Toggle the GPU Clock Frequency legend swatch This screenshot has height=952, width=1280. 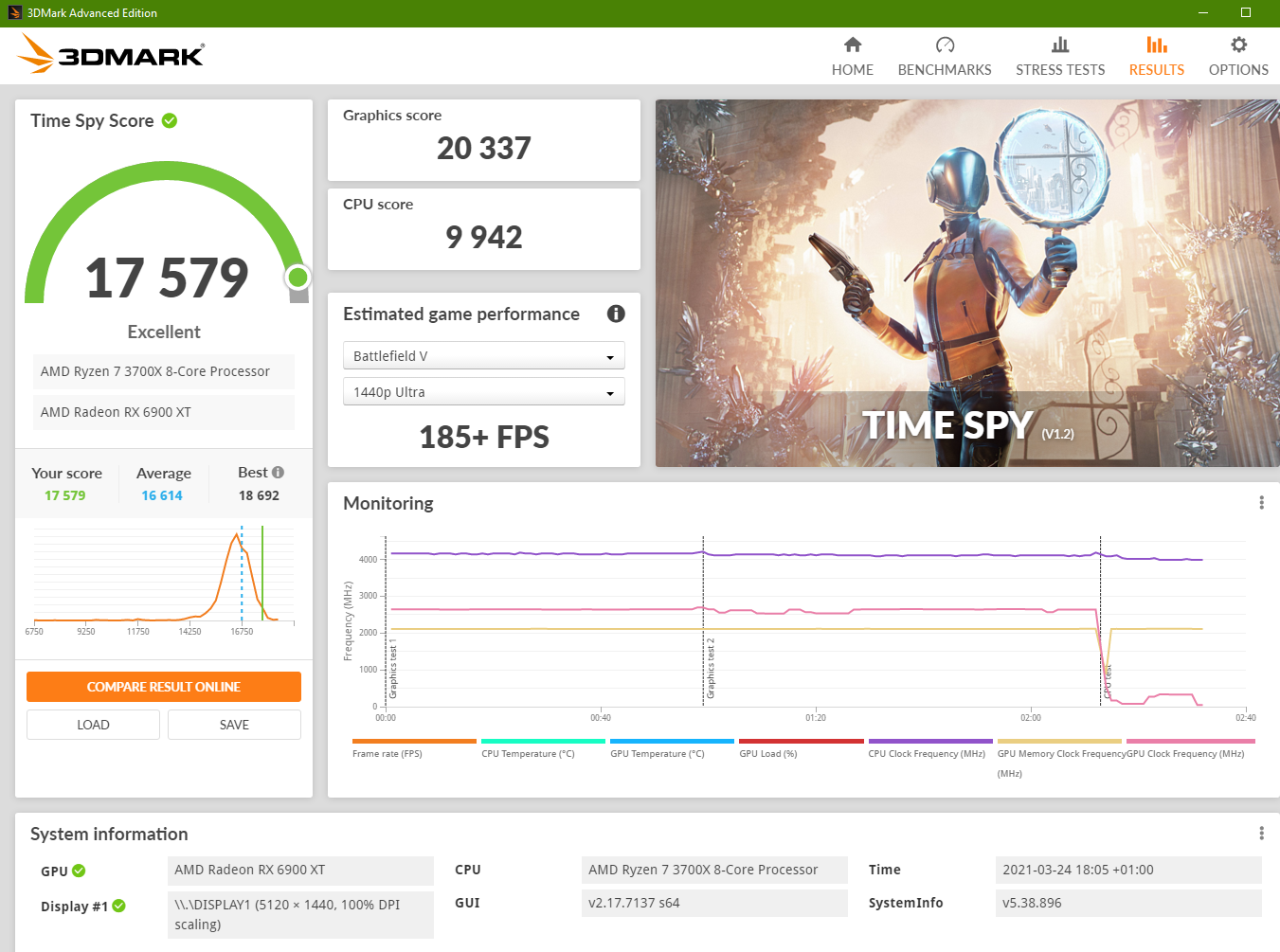pyautogui.click(x=1190, y=741)
